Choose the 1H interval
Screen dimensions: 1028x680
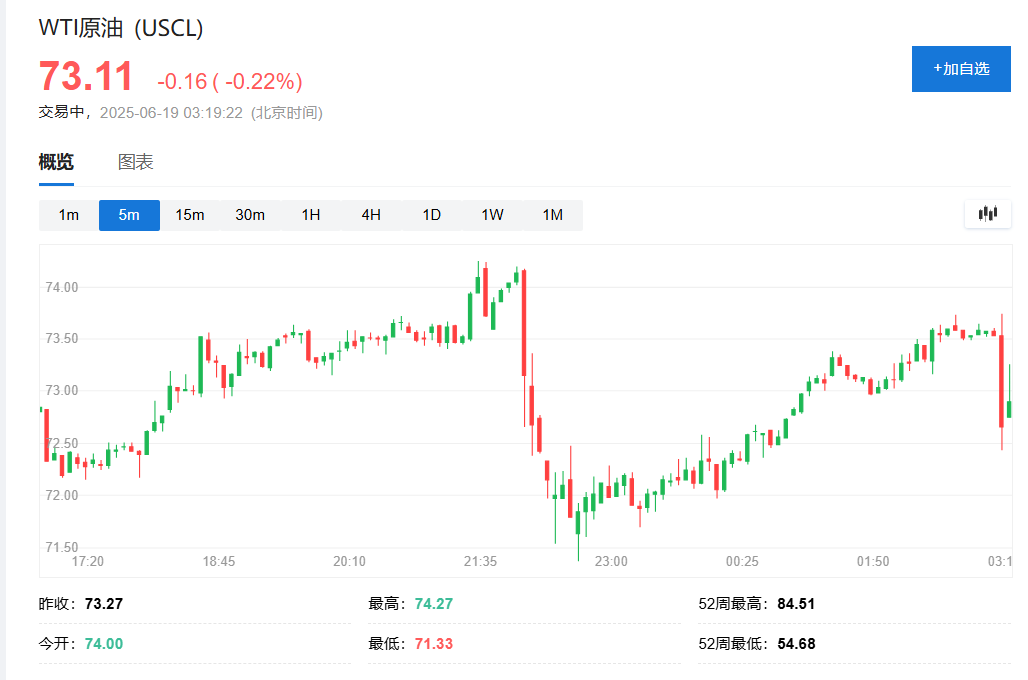tap(311, 215)
